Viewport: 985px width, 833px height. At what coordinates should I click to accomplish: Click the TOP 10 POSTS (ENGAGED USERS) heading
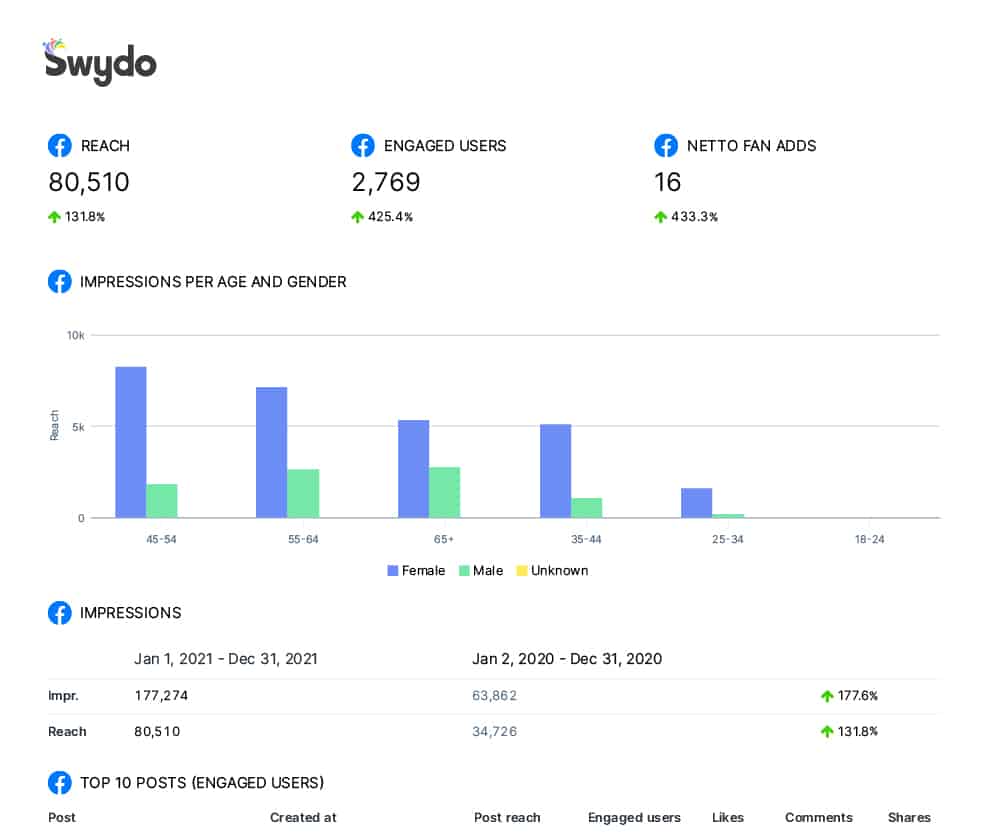click(202, 783)
